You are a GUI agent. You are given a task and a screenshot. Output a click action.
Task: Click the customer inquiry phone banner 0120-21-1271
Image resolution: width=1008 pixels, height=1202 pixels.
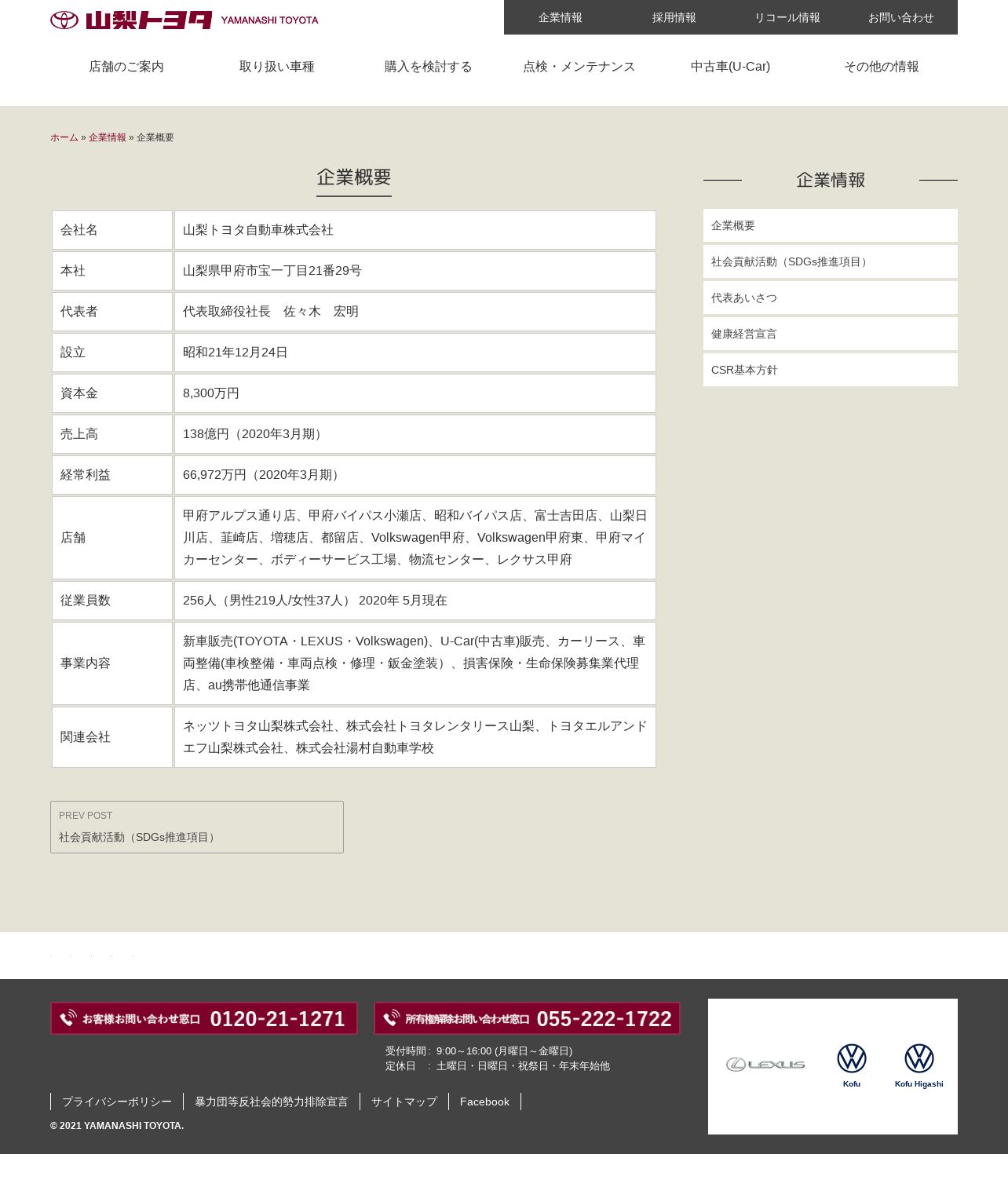(204, 1018)
